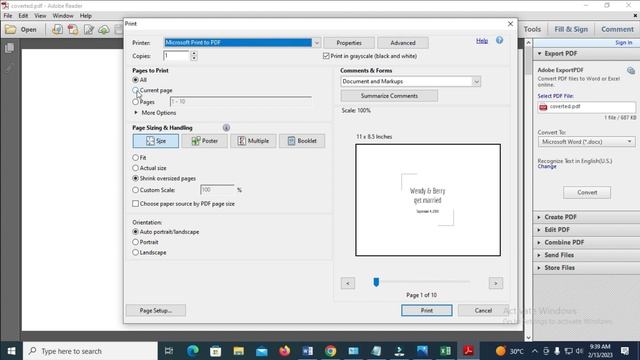
Task: Open the Edit menu
Action: click(x=23, y=16)
